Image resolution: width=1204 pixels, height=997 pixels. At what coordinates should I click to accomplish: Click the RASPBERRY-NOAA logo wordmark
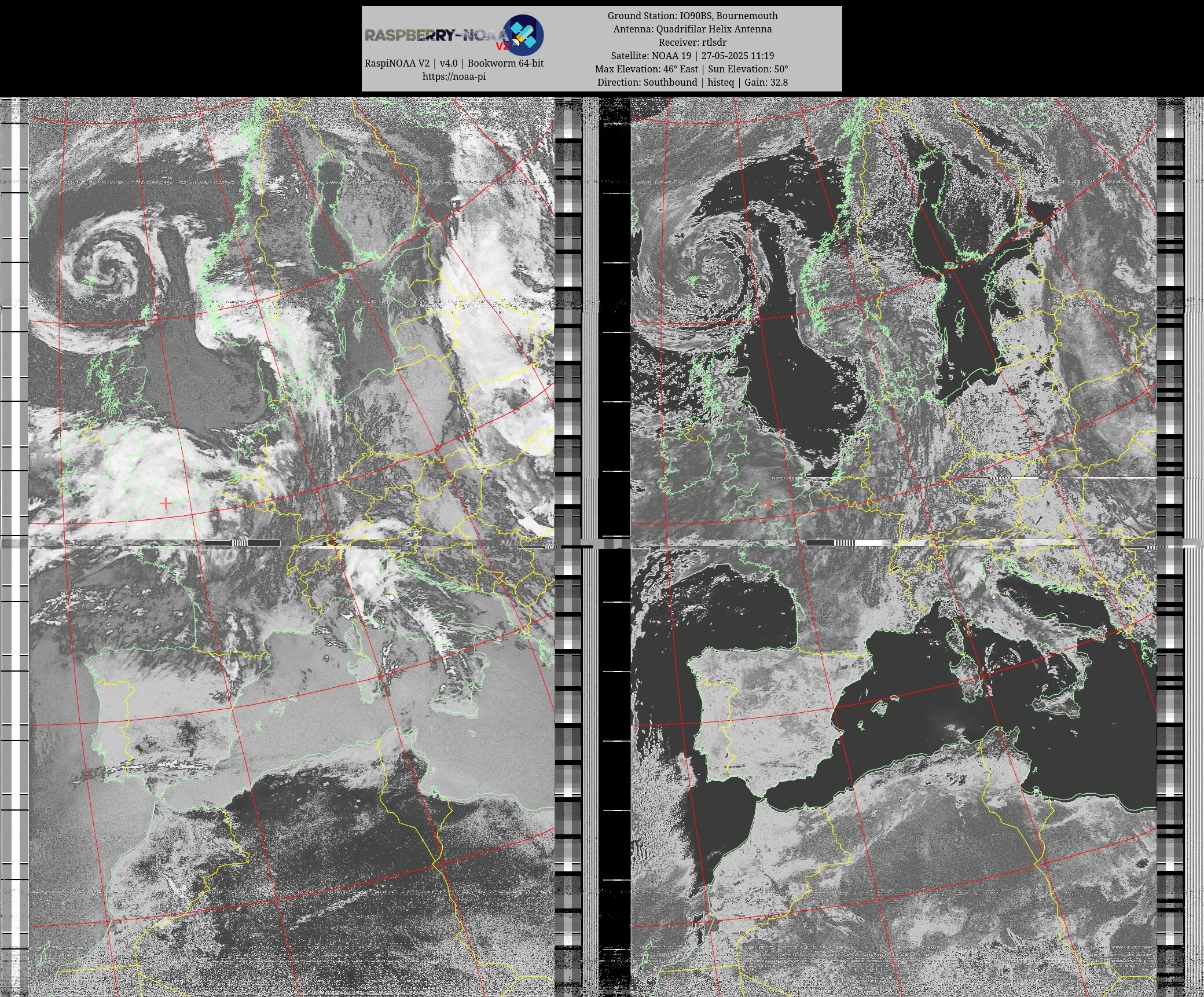(x=437, y=36)
